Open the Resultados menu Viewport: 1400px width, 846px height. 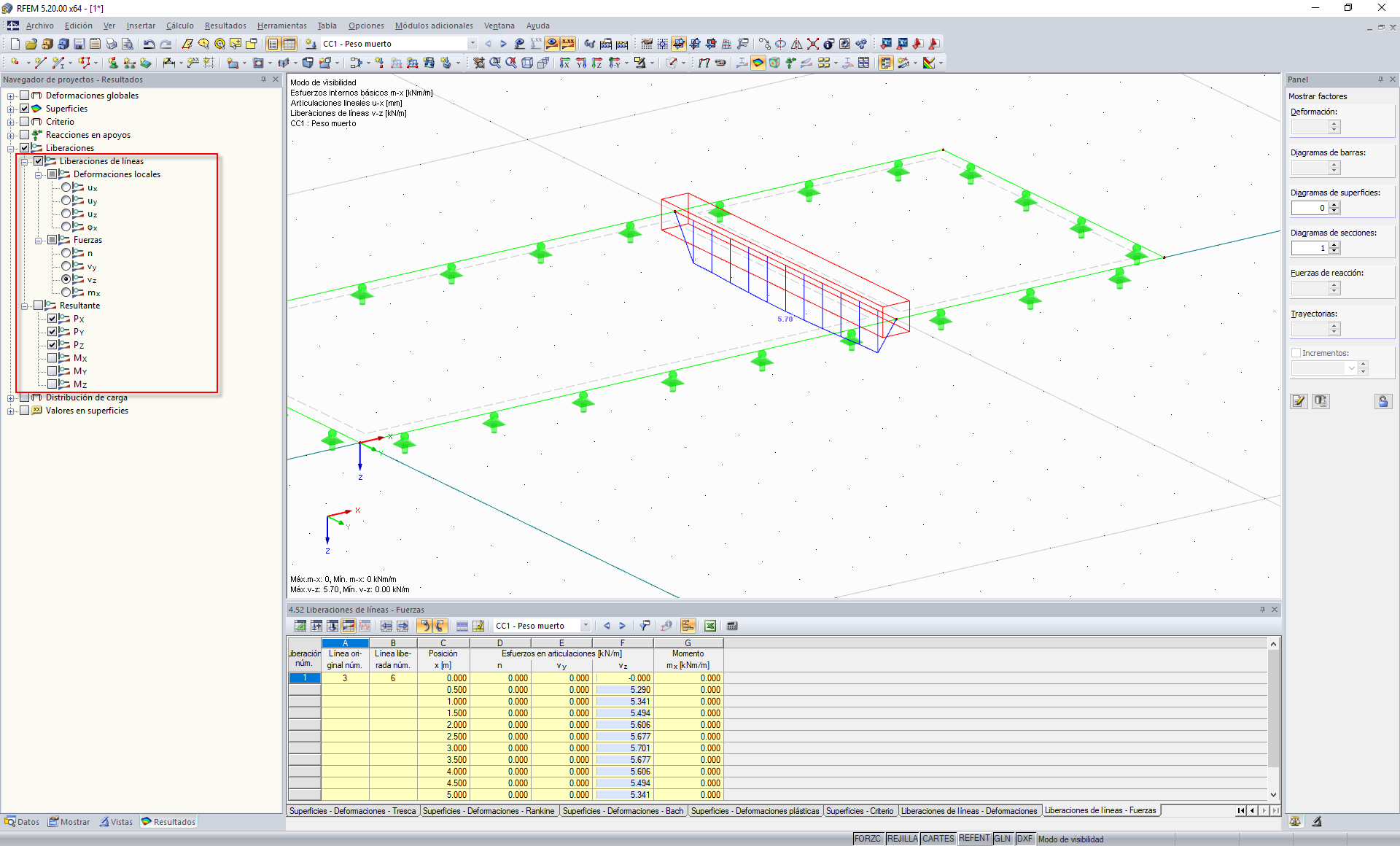225,26
